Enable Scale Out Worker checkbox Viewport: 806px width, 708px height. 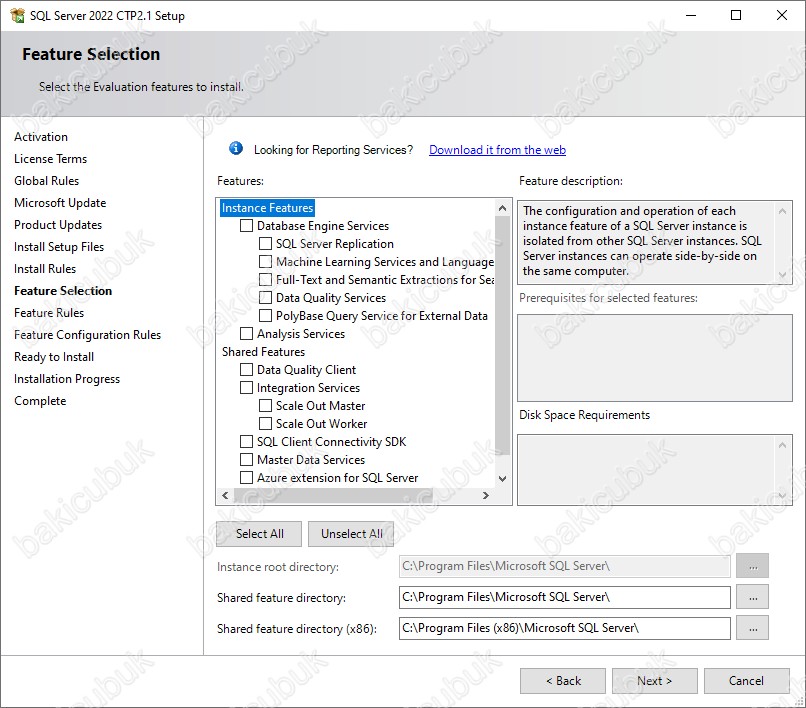click(265, 424)
